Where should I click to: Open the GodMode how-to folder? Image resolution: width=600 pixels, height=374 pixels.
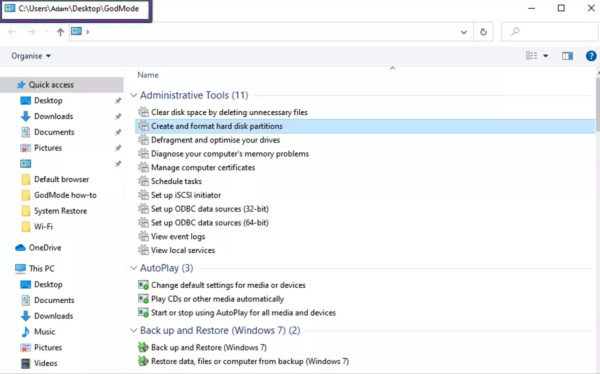click(65, 195)
